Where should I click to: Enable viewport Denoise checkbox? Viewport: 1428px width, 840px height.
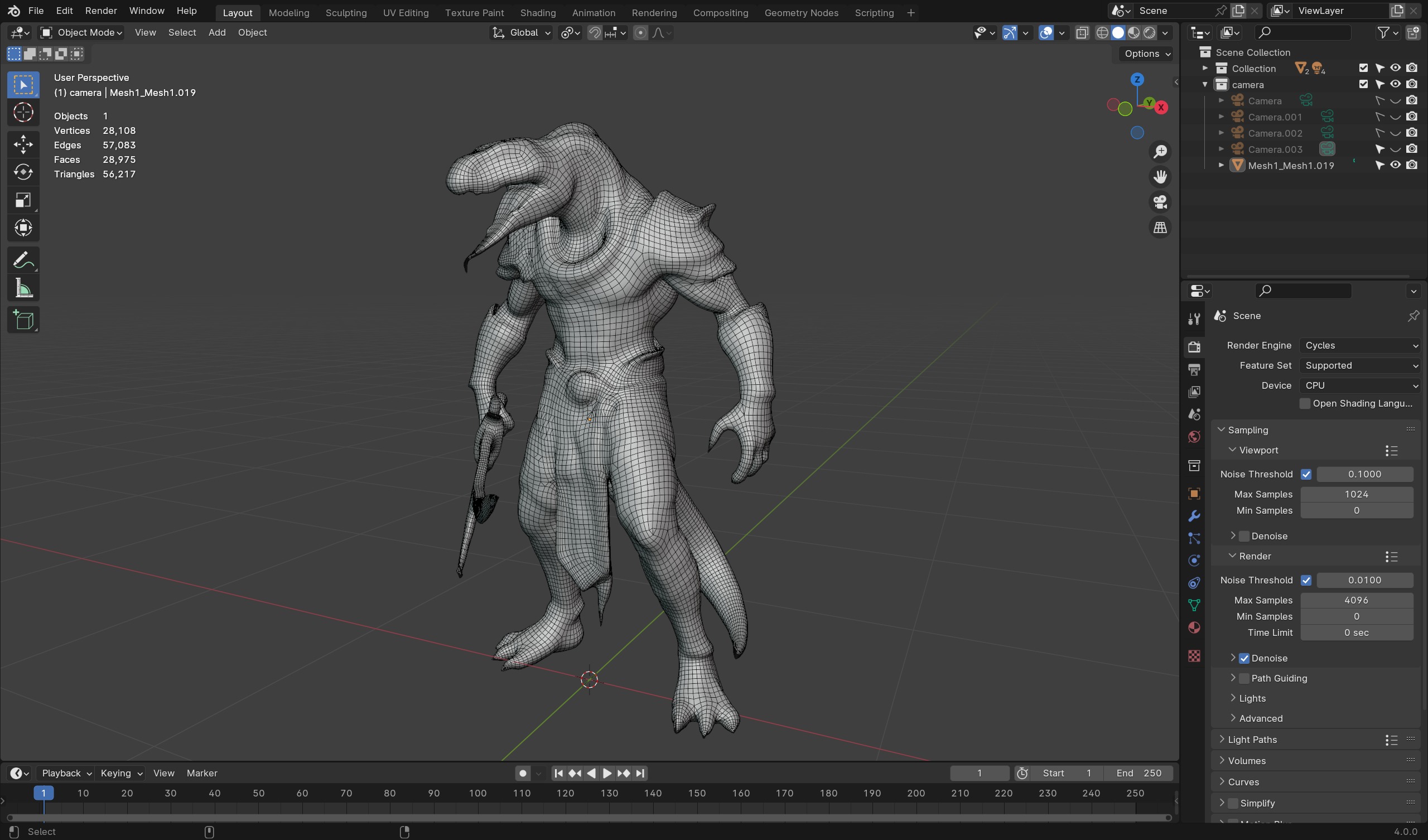pyautogui.click(x=1244, y=535)
